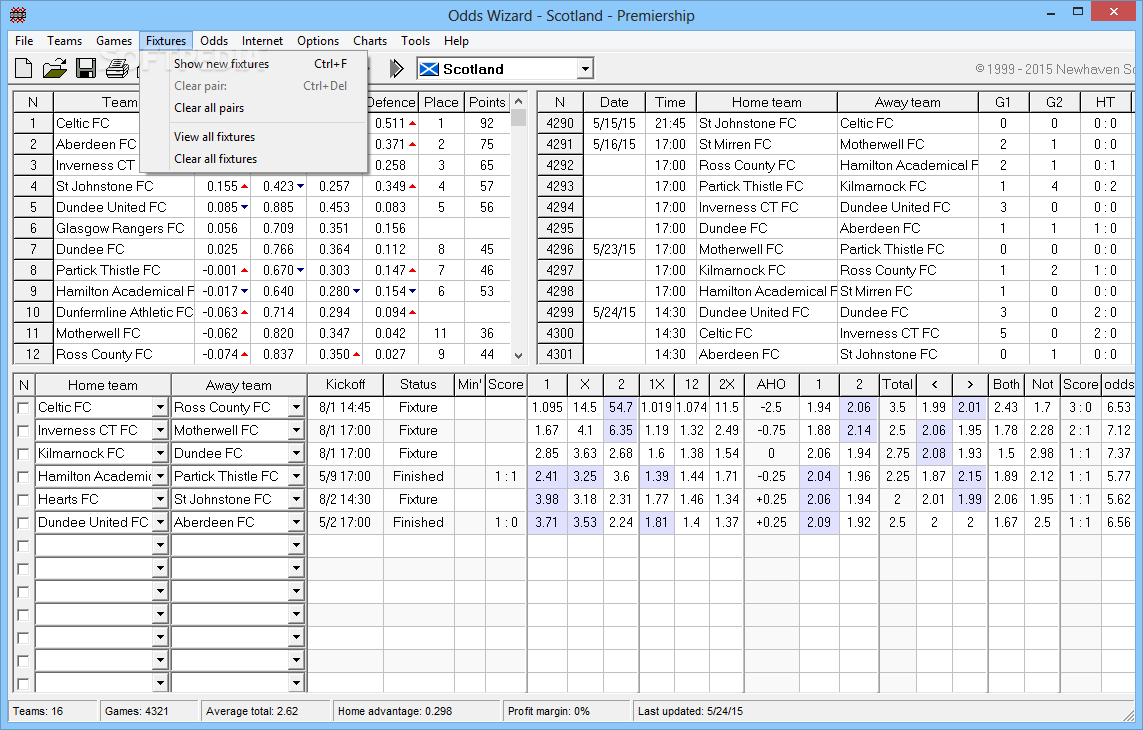This screenshot has width=1143, height=730.
Task: Select Glasgow Rangers FC team row
Action: [x=262, y=229]
